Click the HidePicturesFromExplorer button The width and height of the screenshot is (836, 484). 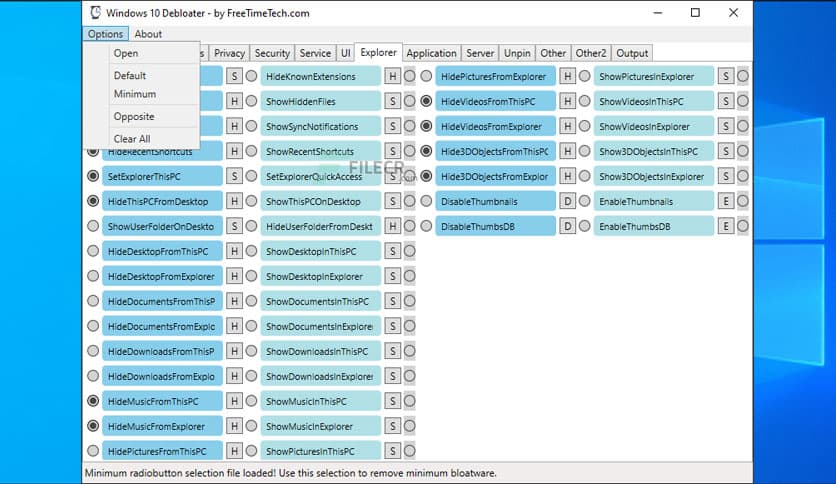point(495,76)
